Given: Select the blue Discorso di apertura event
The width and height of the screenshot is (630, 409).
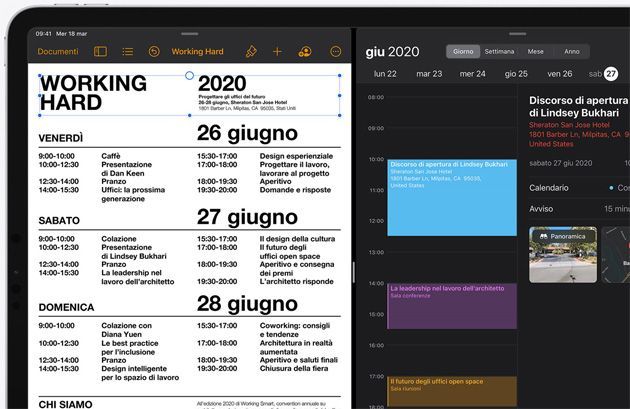Looking at the screenshot, I should pyautogui.click(x=451, y=195).
